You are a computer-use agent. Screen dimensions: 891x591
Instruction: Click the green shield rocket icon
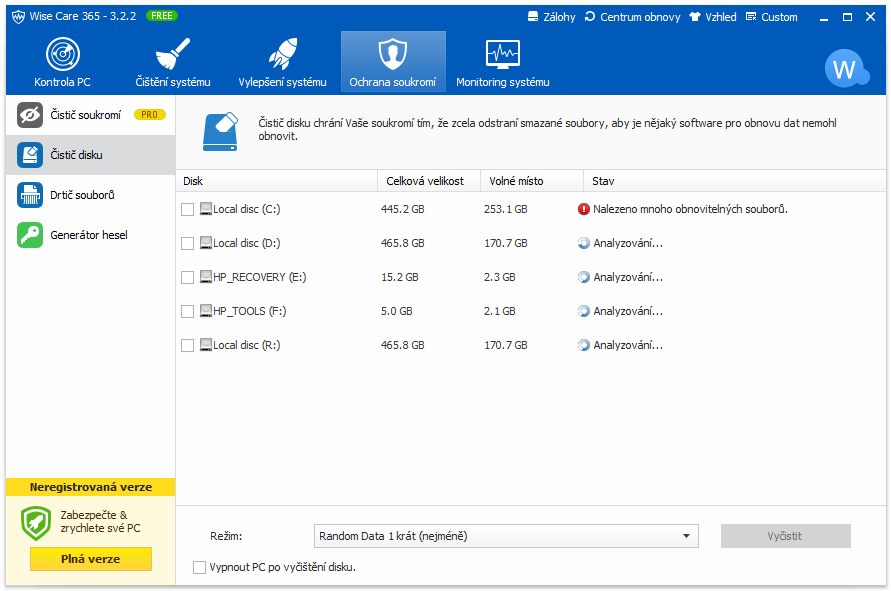(36, 523)
